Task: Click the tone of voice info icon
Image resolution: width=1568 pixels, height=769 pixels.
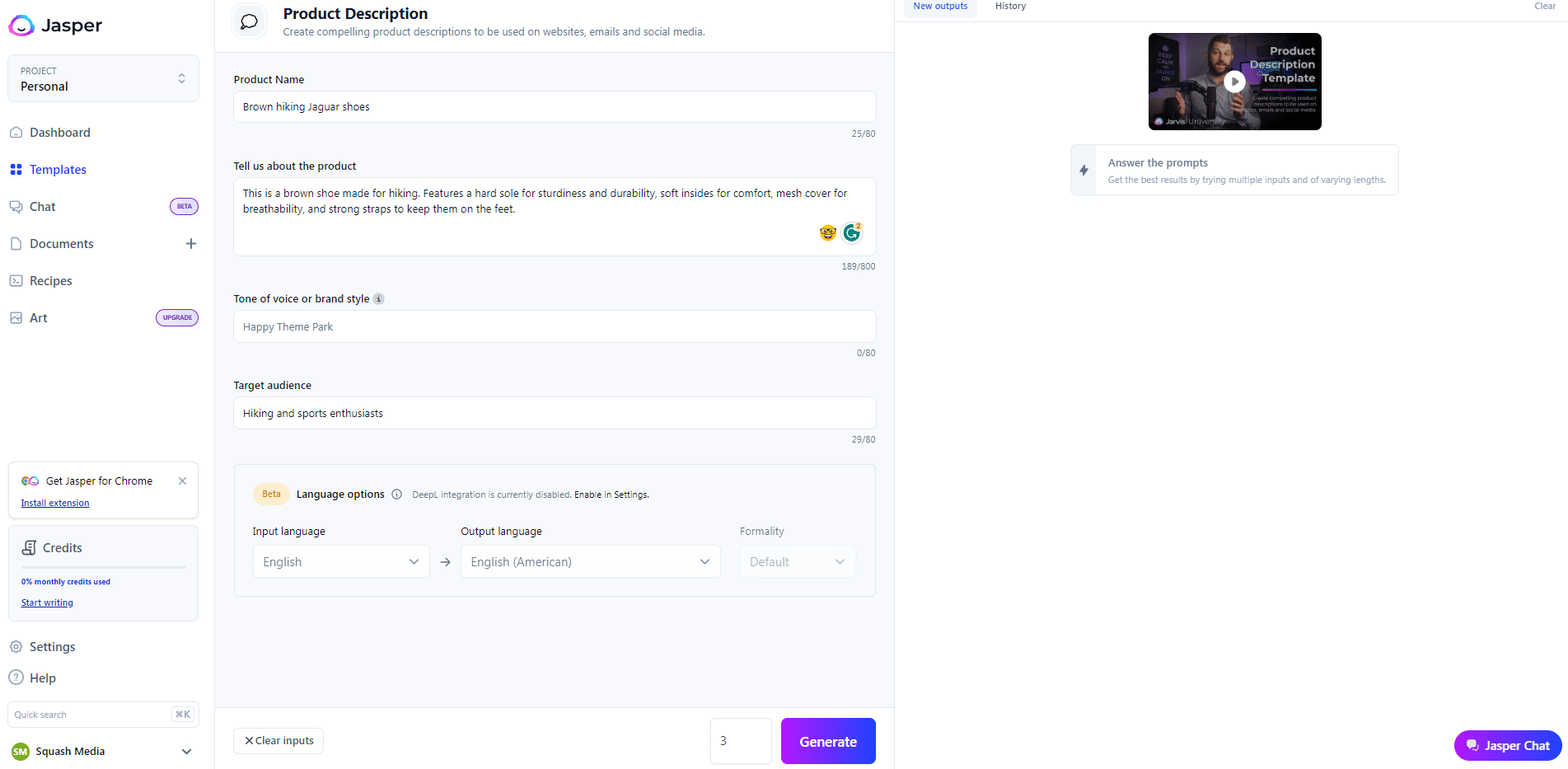Action: point(379,299)
